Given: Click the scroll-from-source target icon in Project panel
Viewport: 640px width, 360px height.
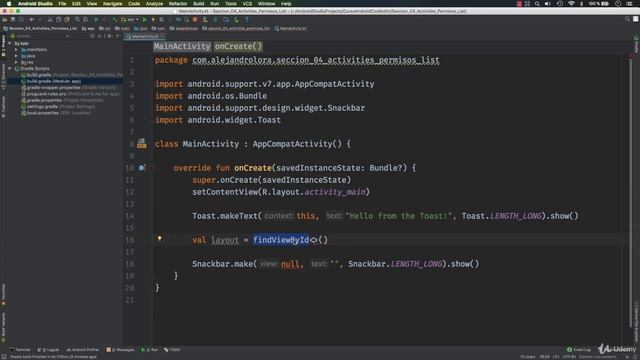Looking at the screenshot, I should pos(92,36).
